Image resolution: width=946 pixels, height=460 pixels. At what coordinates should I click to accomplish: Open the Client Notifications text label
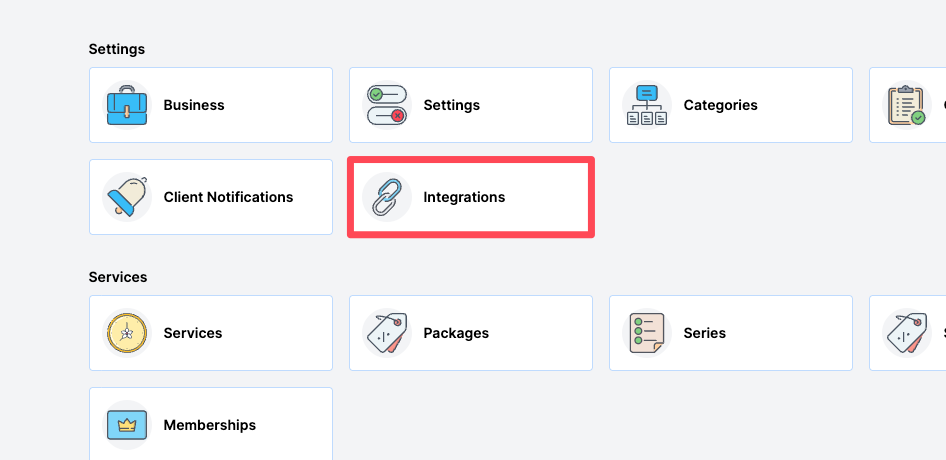pyautogui.click(x=228, y=197)
